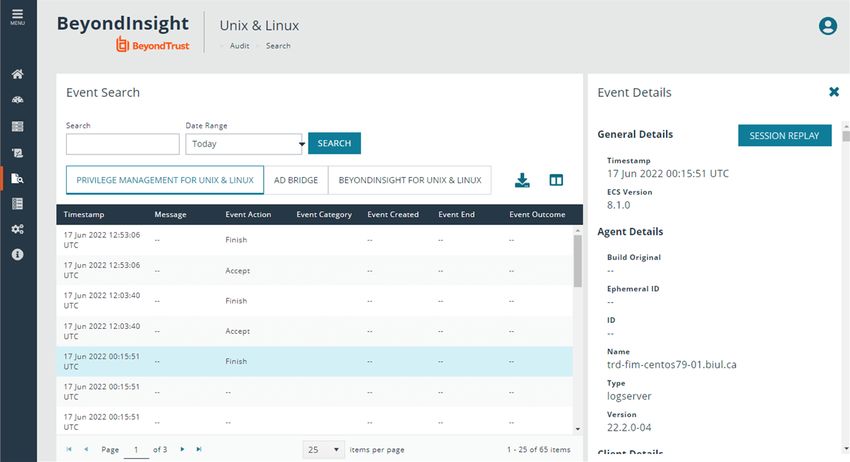Click ECS Version value 8.1.0
Viewport: 850px width, 462px height.
[x=619, y=206]
